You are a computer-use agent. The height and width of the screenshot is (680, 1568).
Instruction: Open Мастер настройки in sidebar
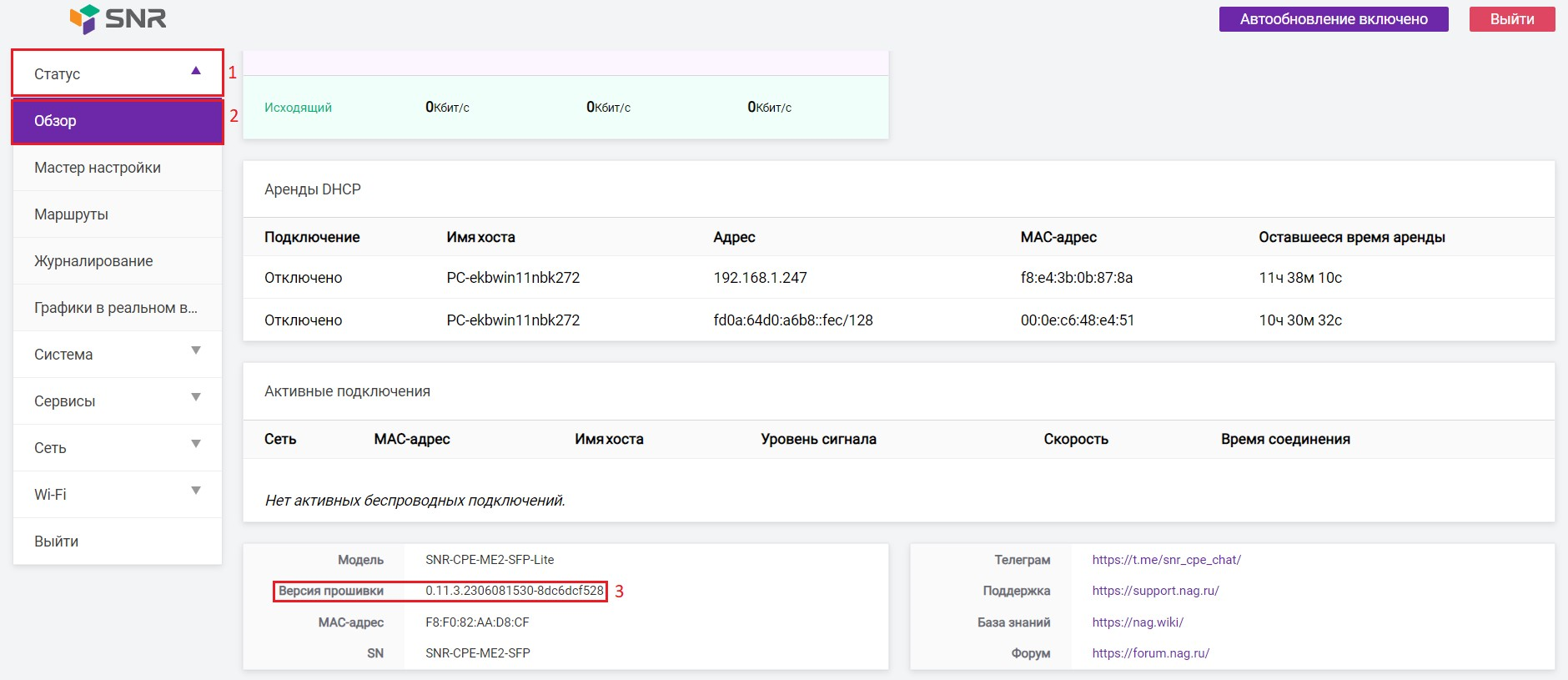118,168
